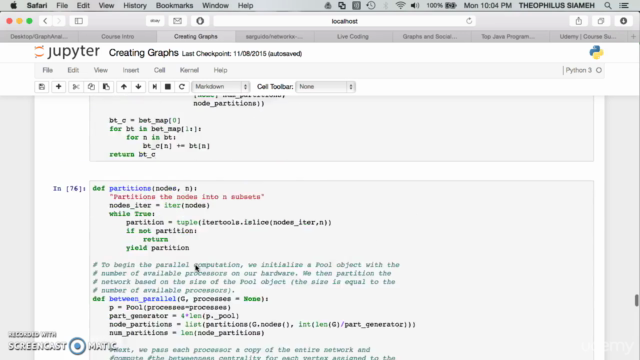The width and height of the screenshot is (640, 360).
Task: Click the round extension icon beside the address bar
Action: (x=200, y=21)
